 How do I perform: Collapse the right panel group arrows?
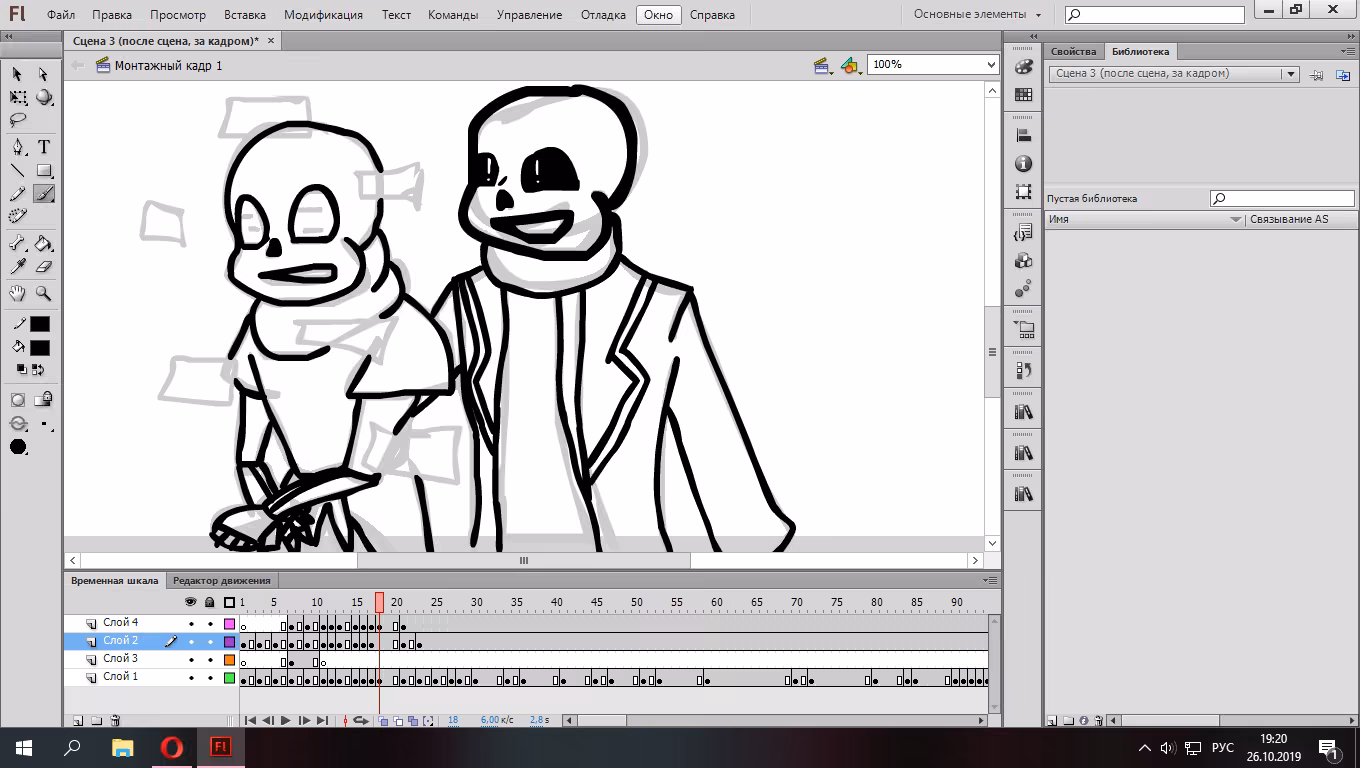pos(1347,37)
